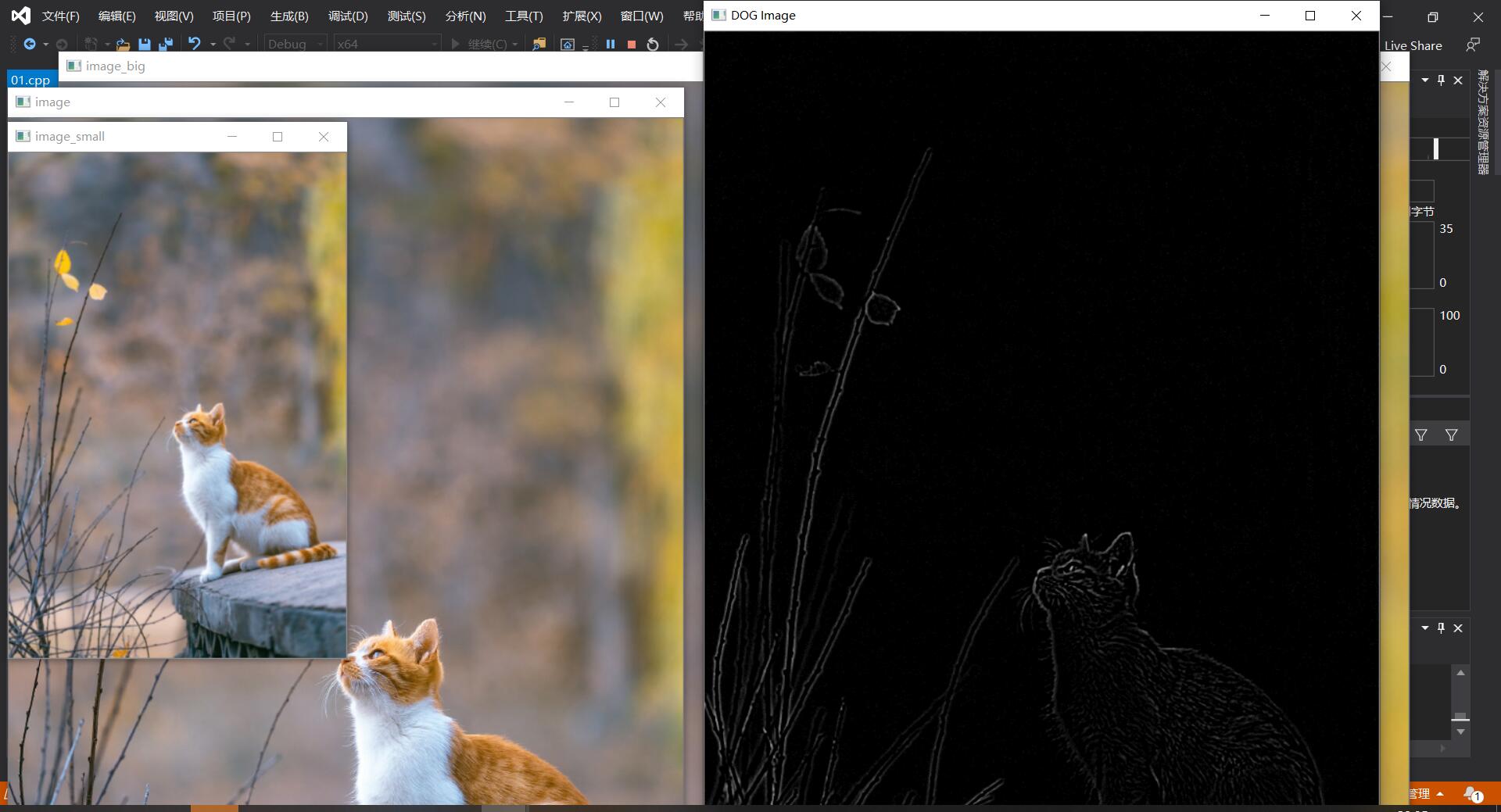Click the restart debugging icon
Screen dimensions: 1501x812
point(653,44)
